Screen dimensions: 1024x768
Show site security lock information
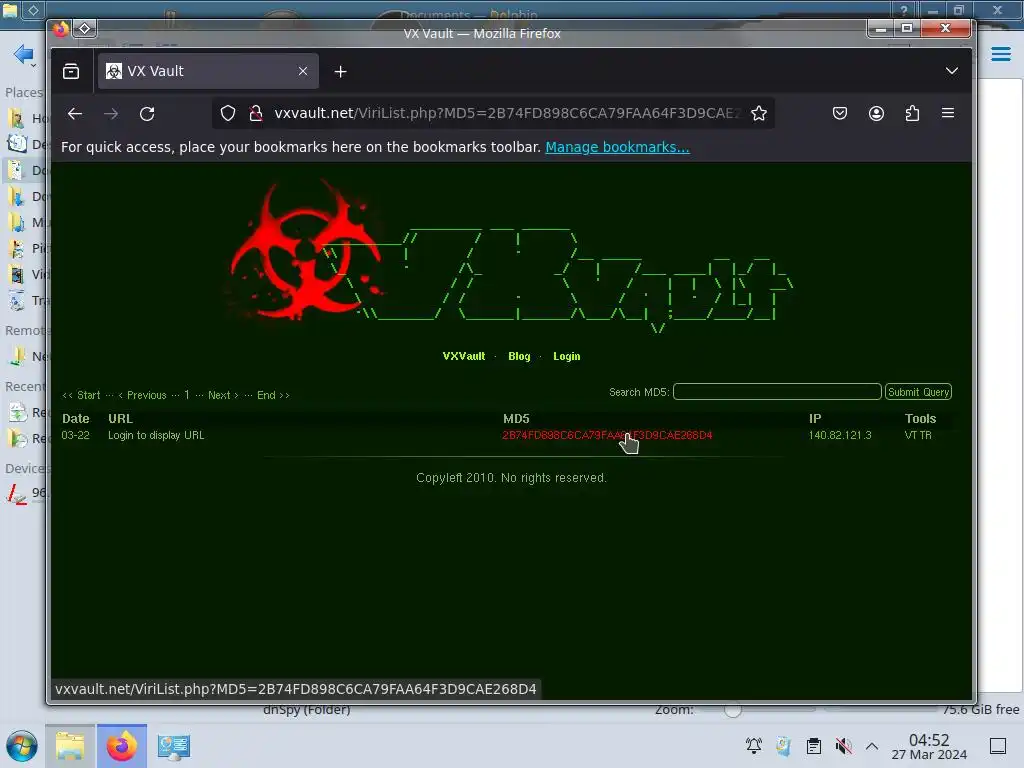[x=256, y=114]
